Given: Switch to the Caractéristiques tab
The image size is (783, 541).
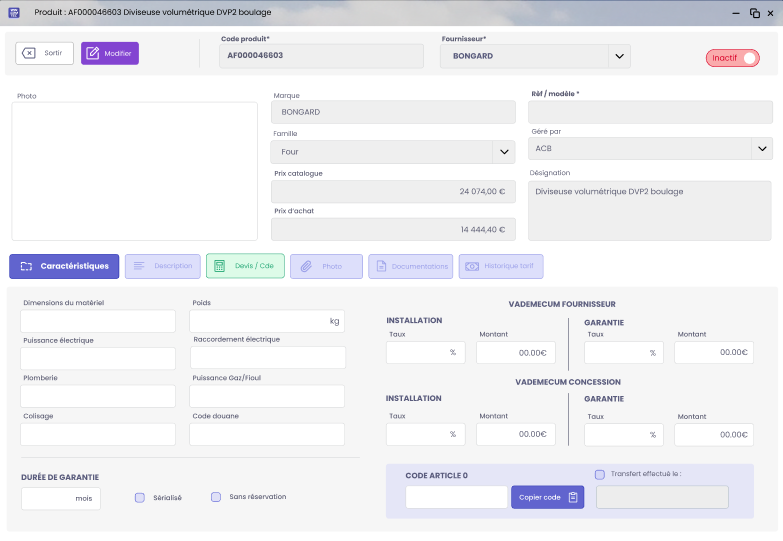Looking at the screenshot, I should (65, 266).
